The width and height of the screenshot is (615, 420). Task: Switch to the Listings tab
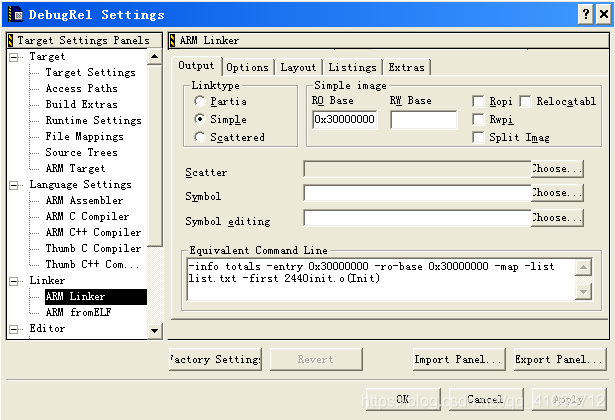tap(352, 67)
